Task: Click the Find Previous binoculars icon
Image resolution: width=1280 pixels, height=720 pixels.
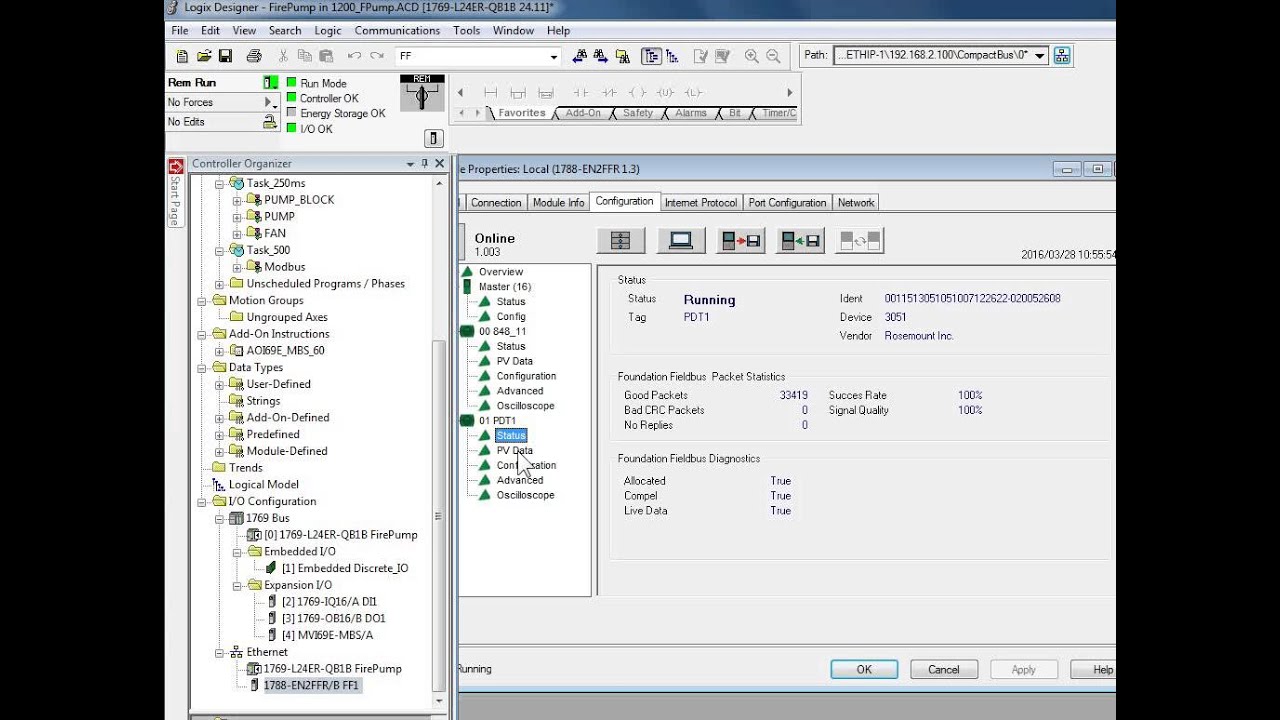Action: 579,56
